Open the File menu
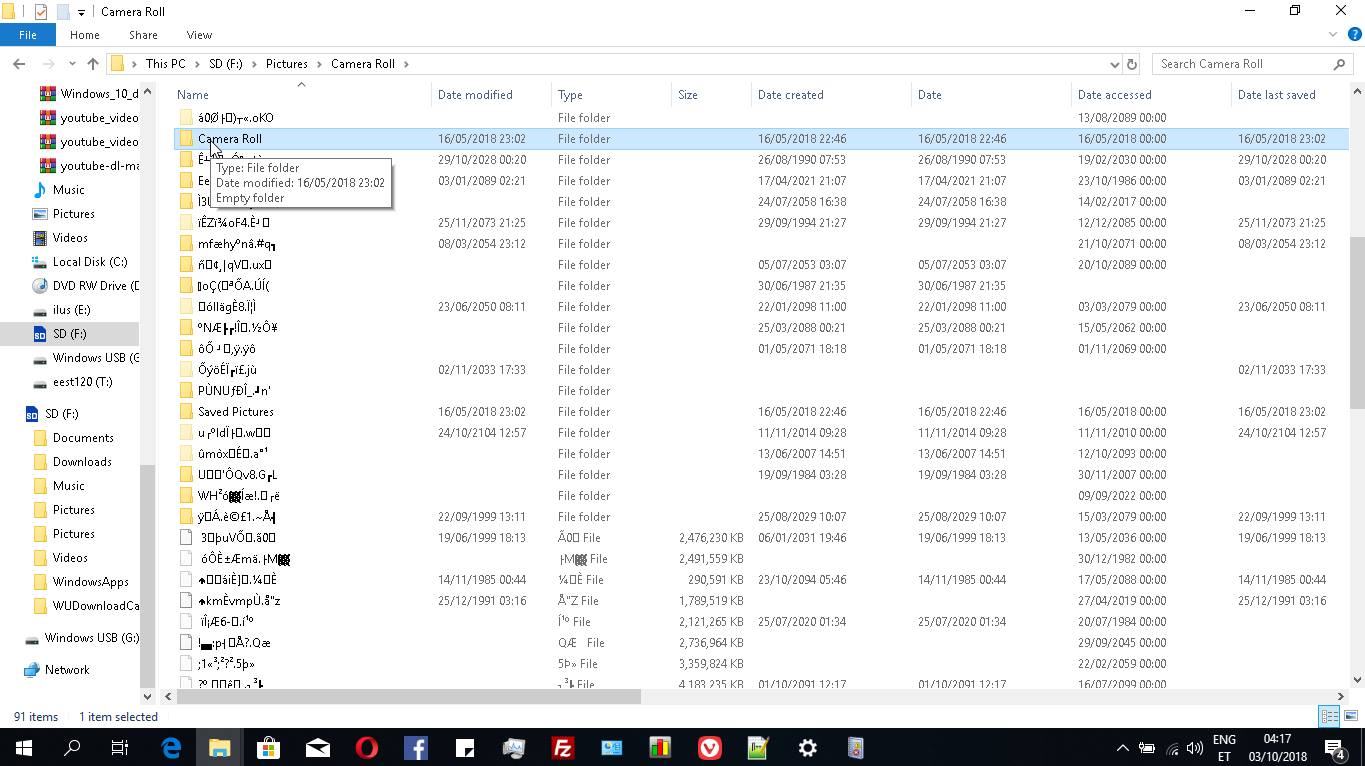1365x766 pixels. [28, 35]
